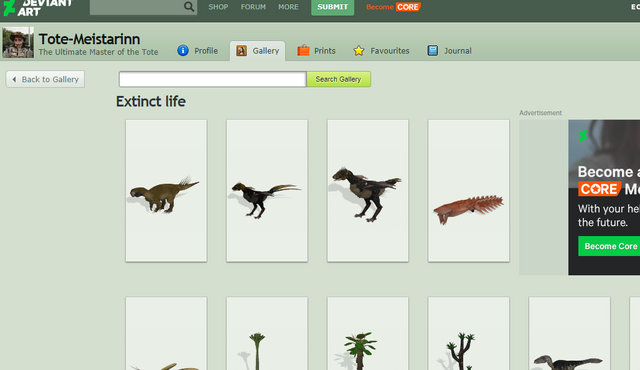This screenshot has width=640, height=370.
Task: Click the Prints shopping bag icon
Action: 303,51
